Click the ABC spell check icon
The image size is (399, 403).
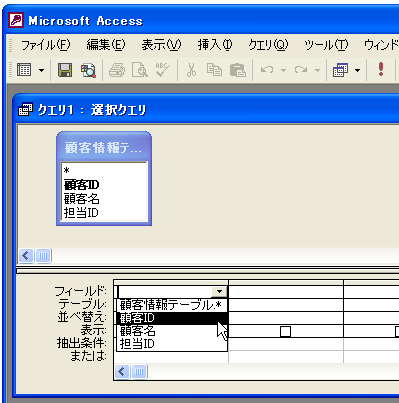[162, 70]
